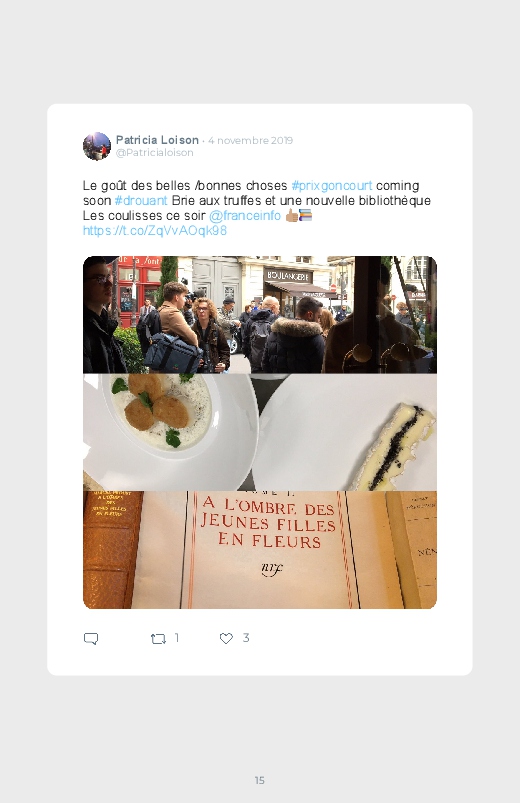
Task: Click the retweet count 1
Action: [x=177, y=638]
